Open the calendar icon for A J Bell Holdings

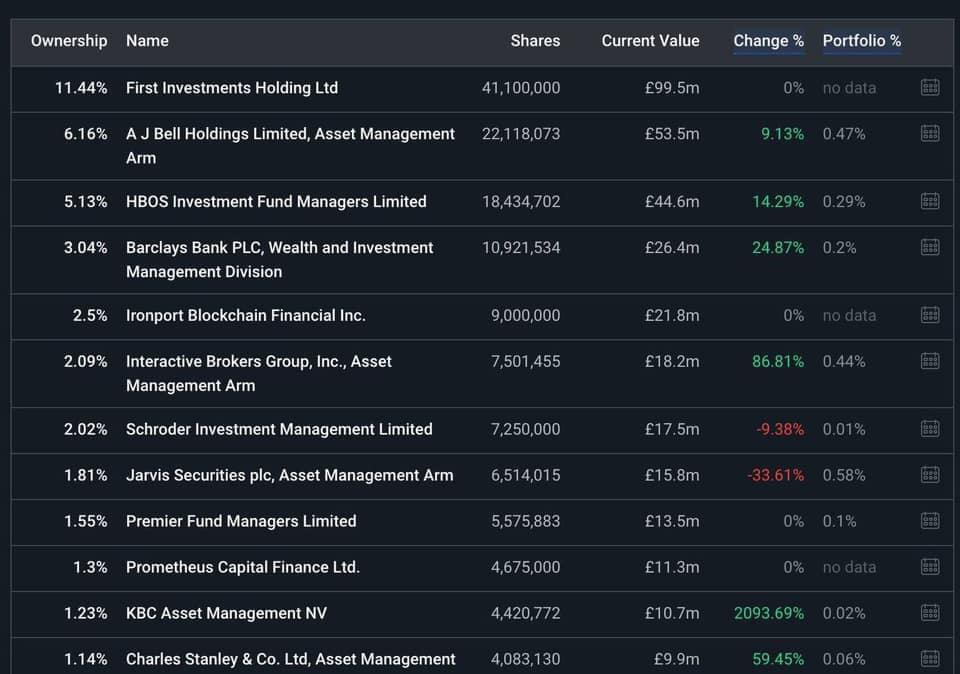point(930,132)
